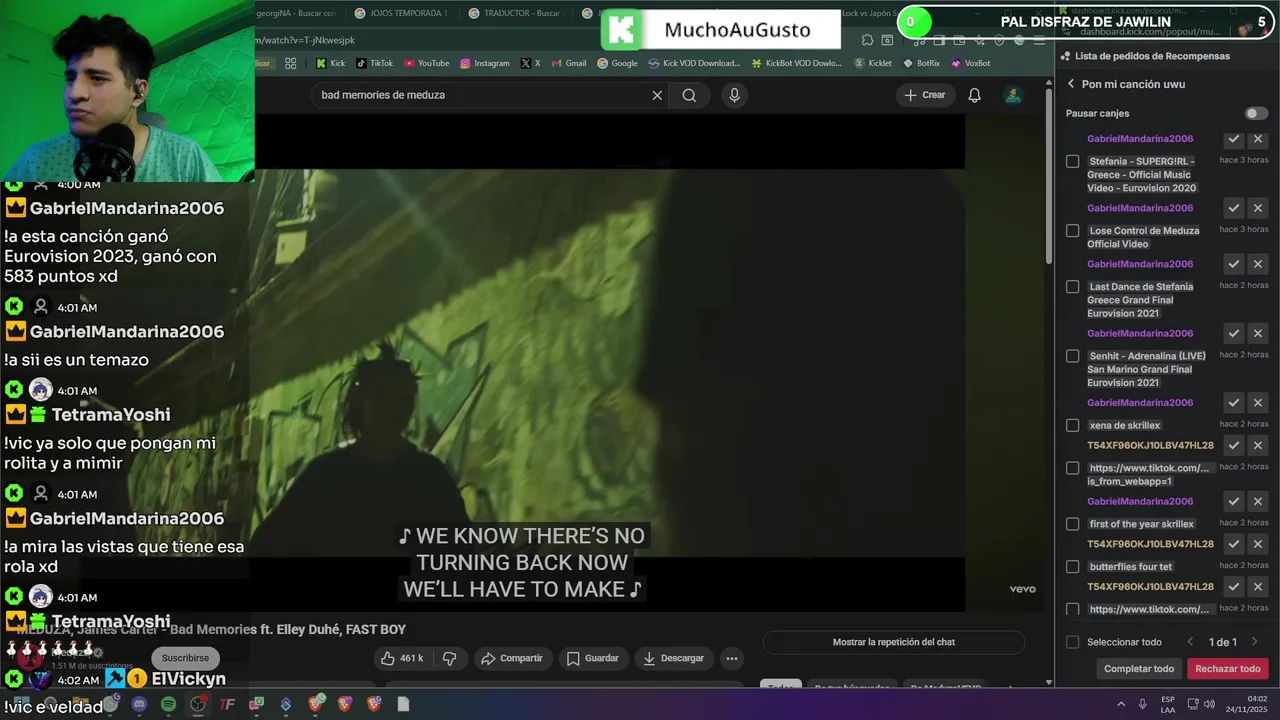Go to previous page of reward requests
1280x720 pixels.
point(1190,642)
